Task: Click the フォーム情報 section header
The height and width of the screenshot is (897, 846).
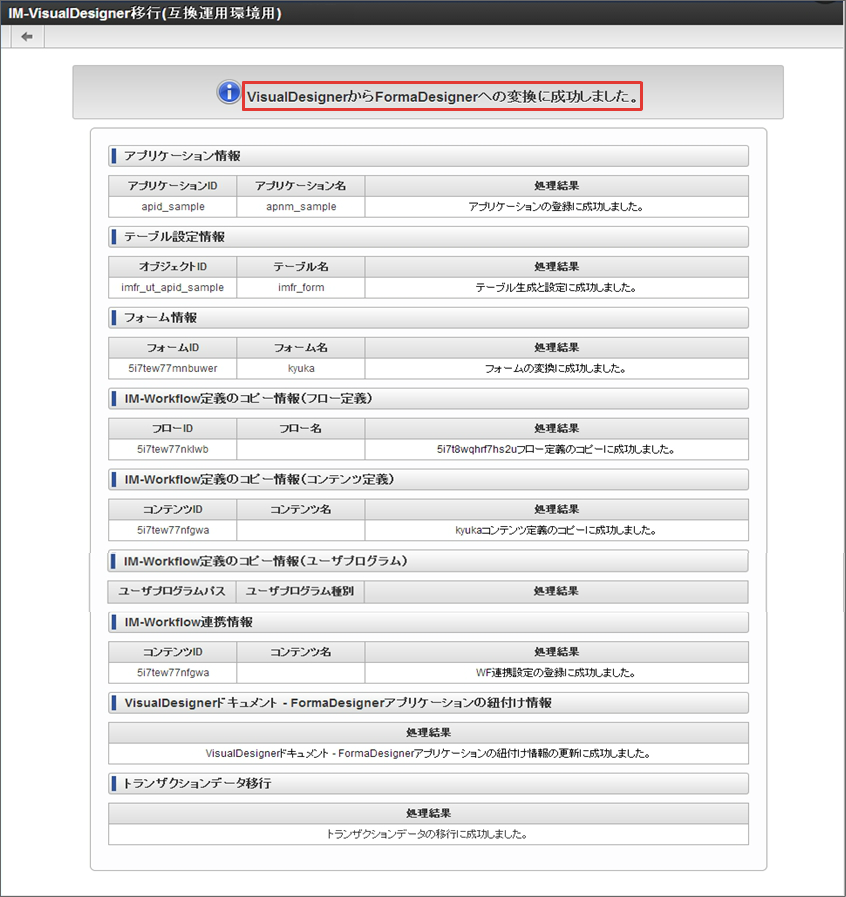Action: (x=428, y=317)
